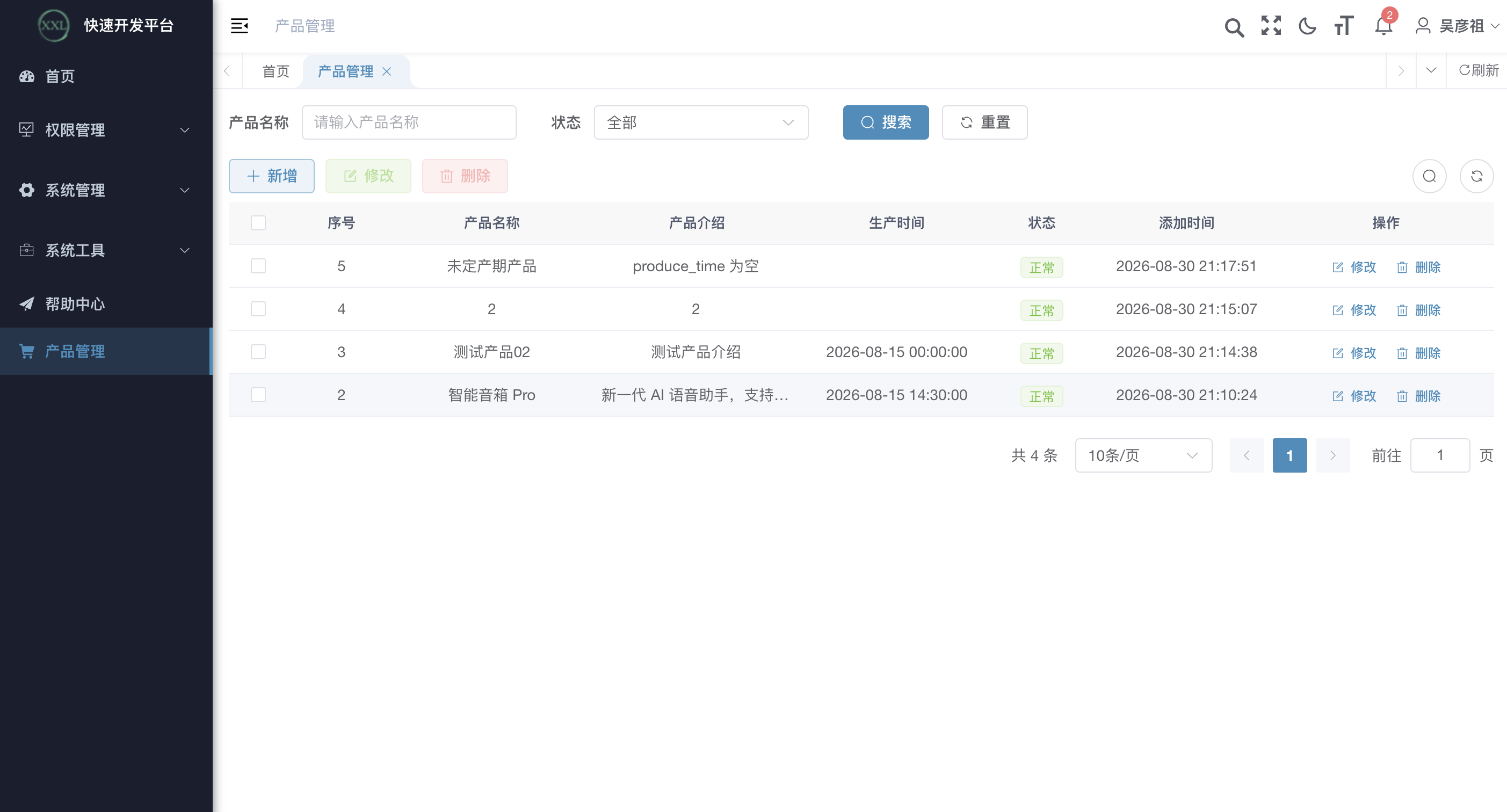Collapse the sidebar with the menu fold icon
The height and width of the screenshot is (812, 1507).
coord(240,26)
